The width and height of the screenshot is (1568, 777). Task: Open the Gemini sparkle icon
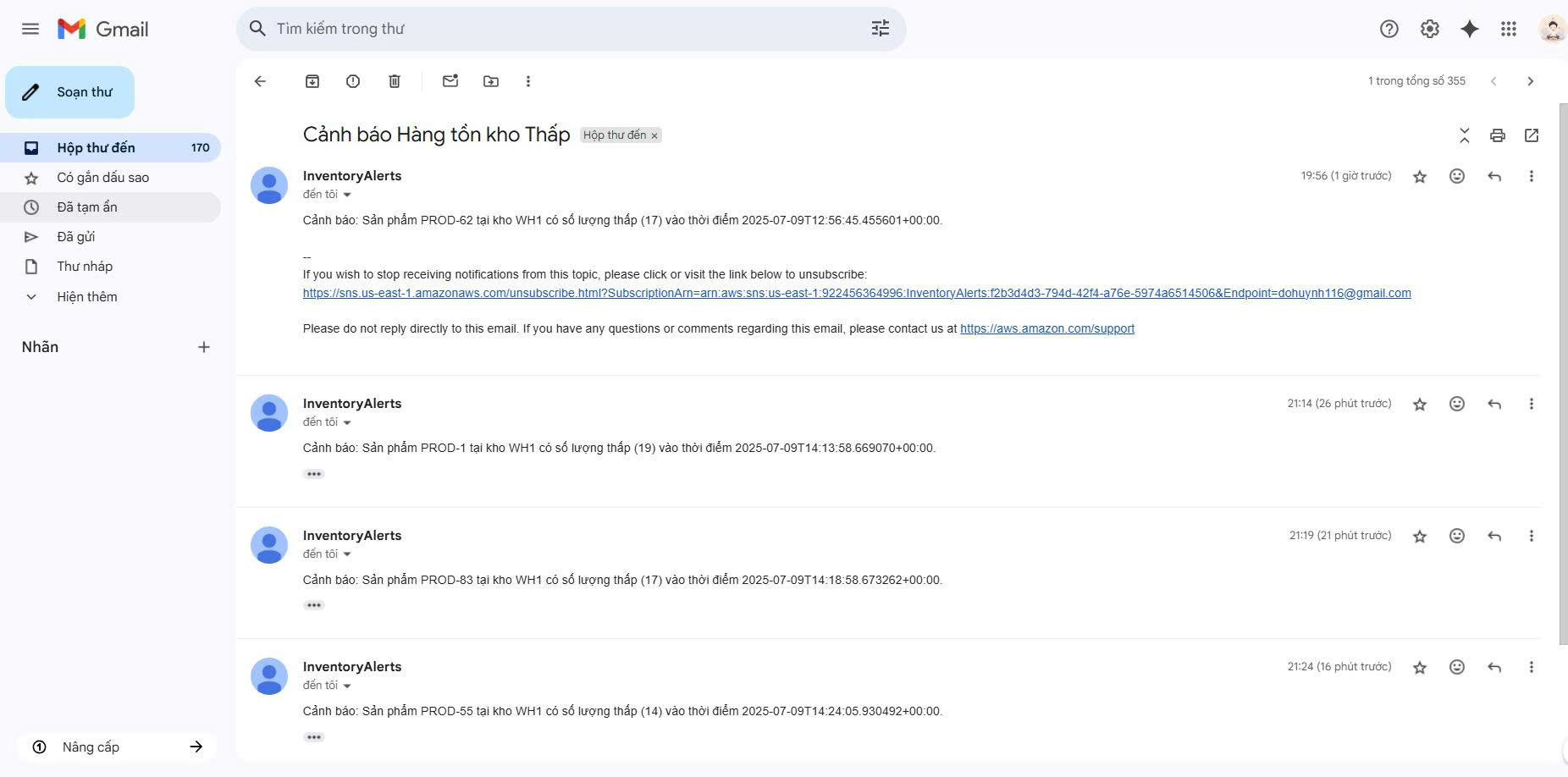click(x=1470, y=29)
